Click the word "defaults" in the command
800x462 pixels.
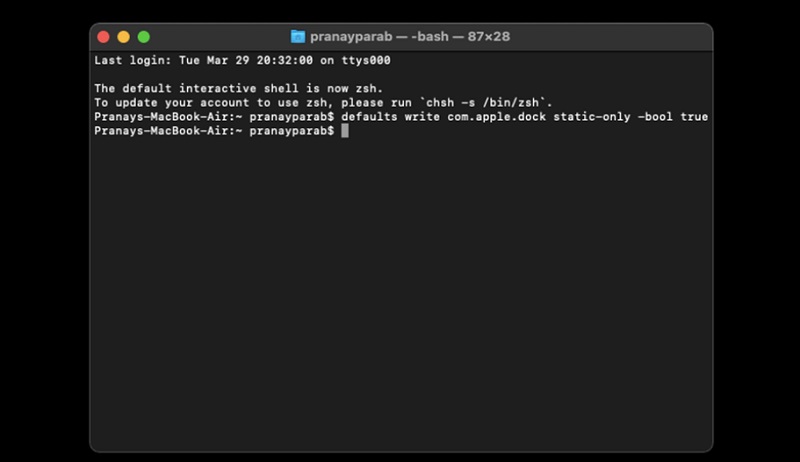[369, 117]
